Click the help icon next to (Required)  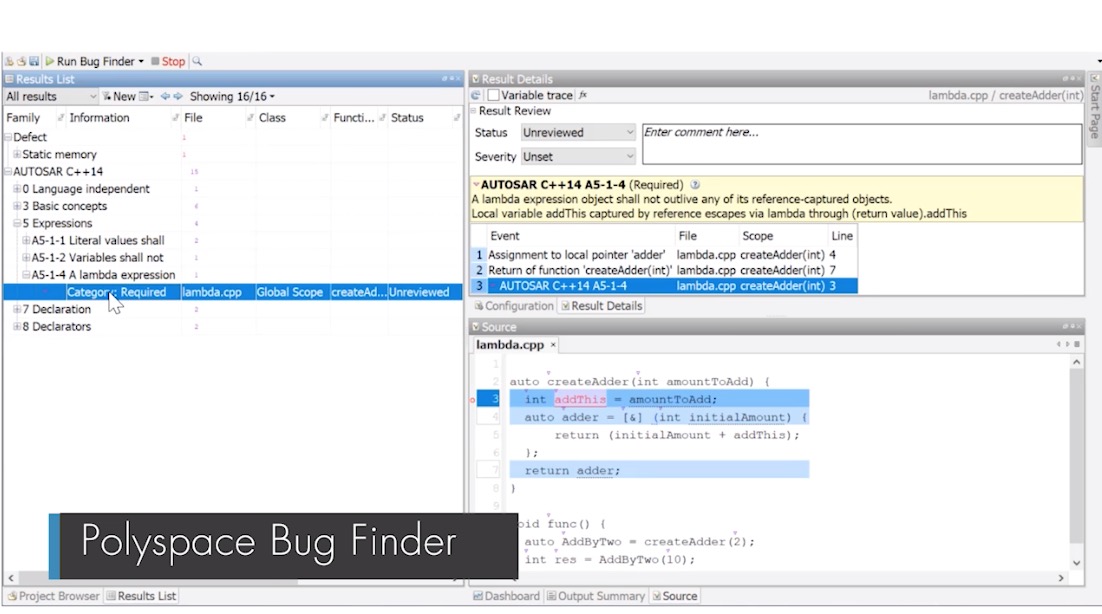[694, 185]
